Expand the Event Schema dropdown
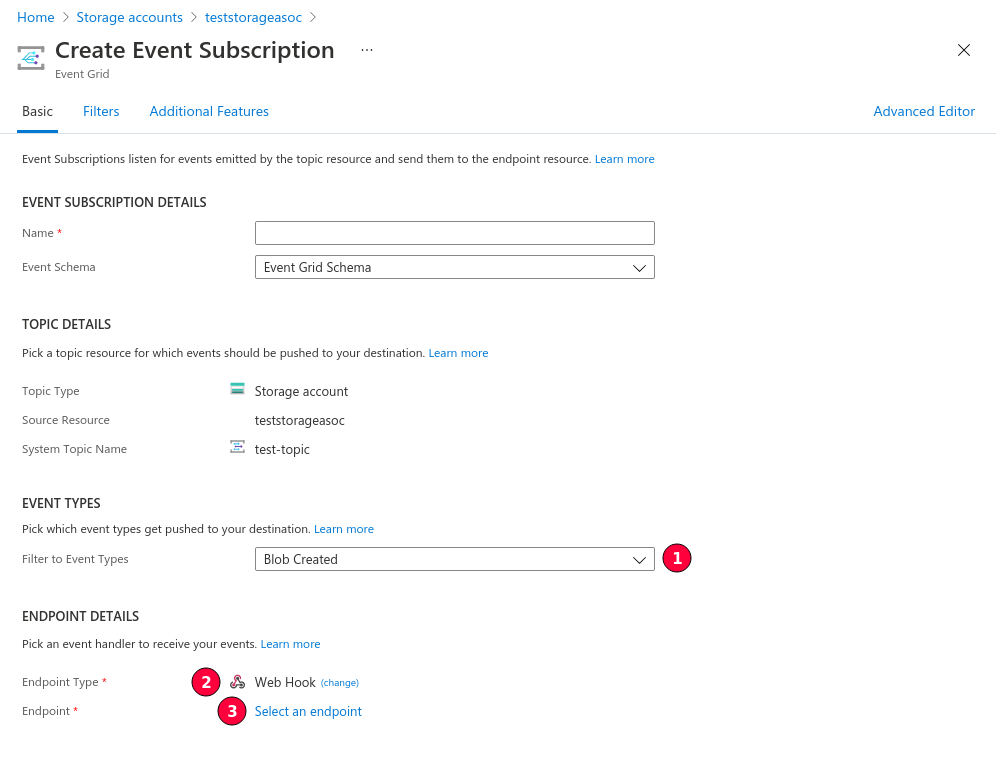 point(455,267)
